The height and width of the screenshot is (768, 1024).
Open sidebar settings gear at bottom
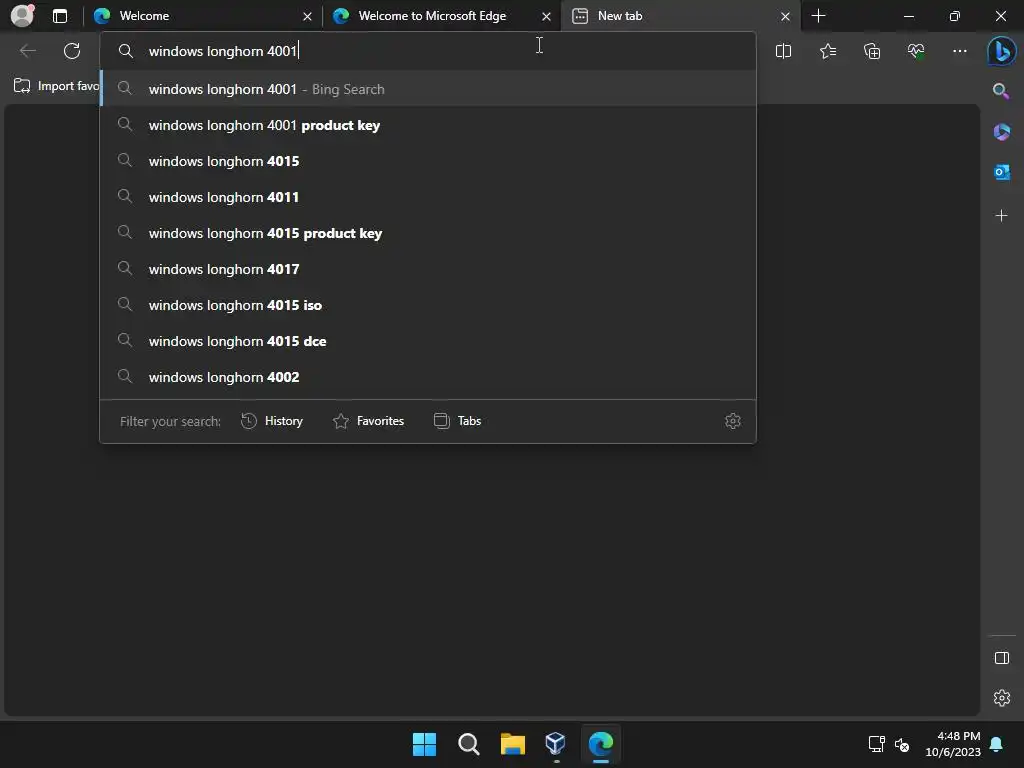1001,698
